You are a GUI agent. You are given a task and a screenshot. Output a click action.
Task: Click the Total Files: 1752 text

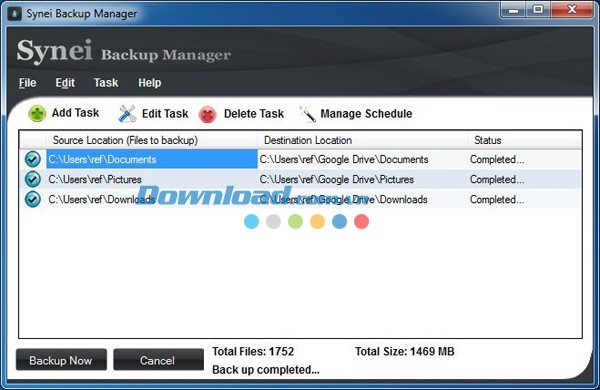[253, 351]
